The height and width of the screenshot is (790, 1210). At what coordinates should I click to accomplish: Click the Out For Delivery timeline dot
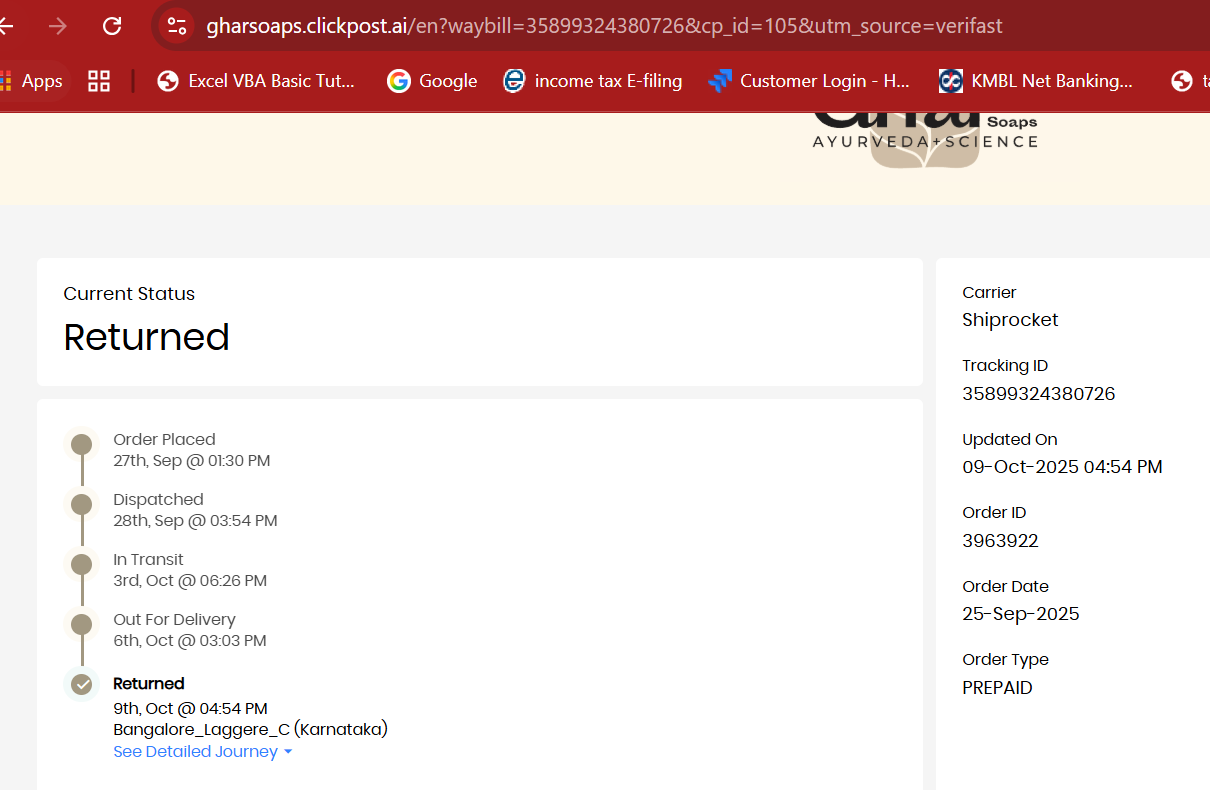pos(82,624)
